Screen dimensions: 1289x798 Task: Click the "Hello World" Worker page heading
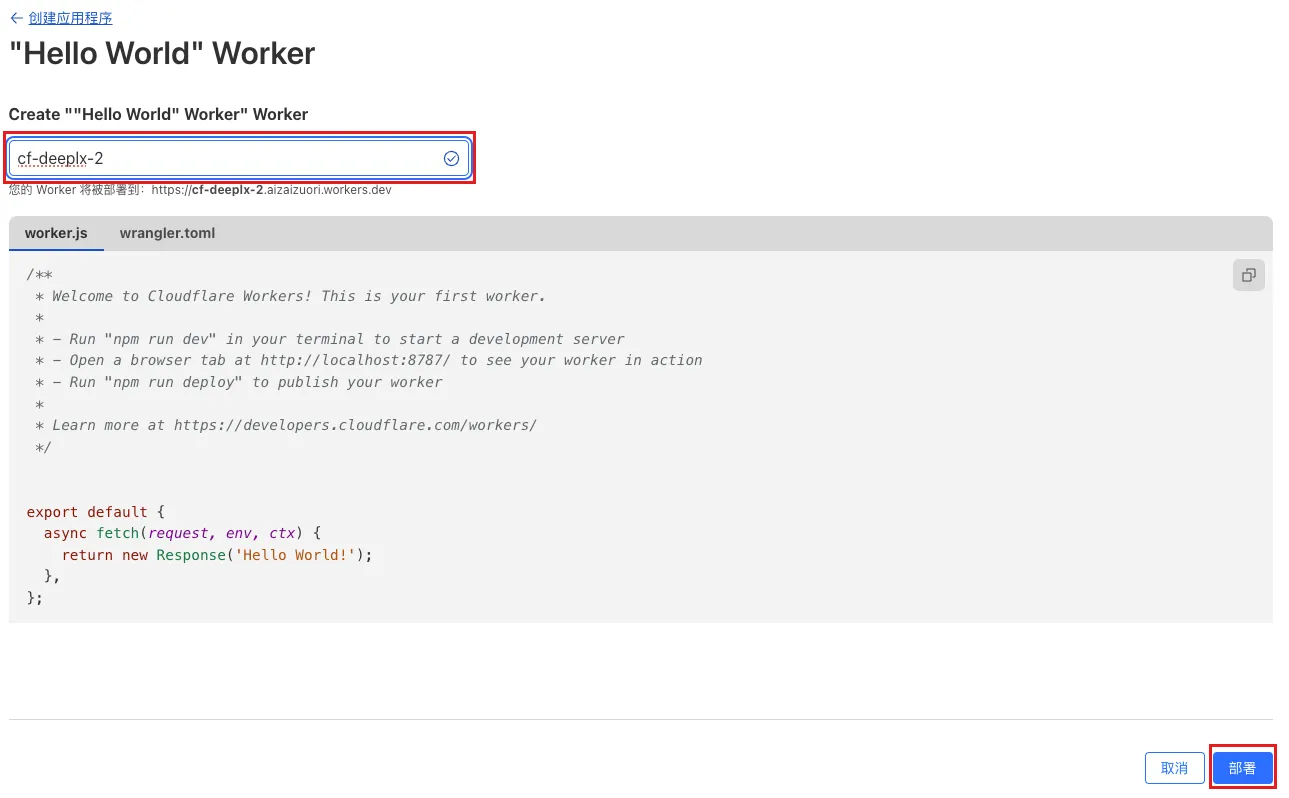(162, 53)
